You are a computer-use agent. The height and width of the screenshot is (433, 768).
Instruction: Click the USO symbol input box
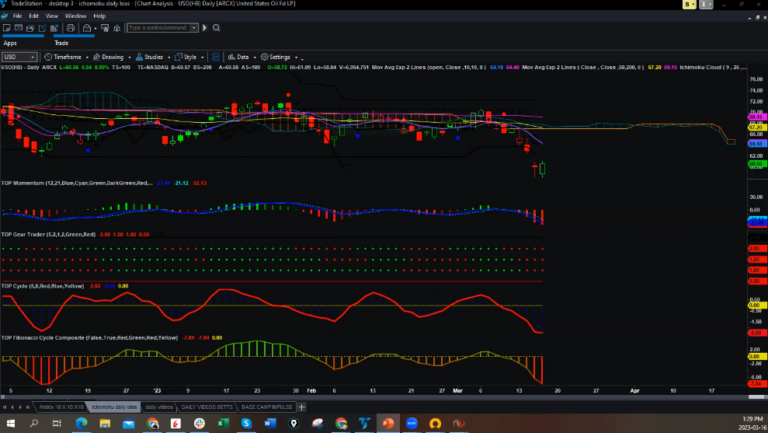click(x=19, y=57)
